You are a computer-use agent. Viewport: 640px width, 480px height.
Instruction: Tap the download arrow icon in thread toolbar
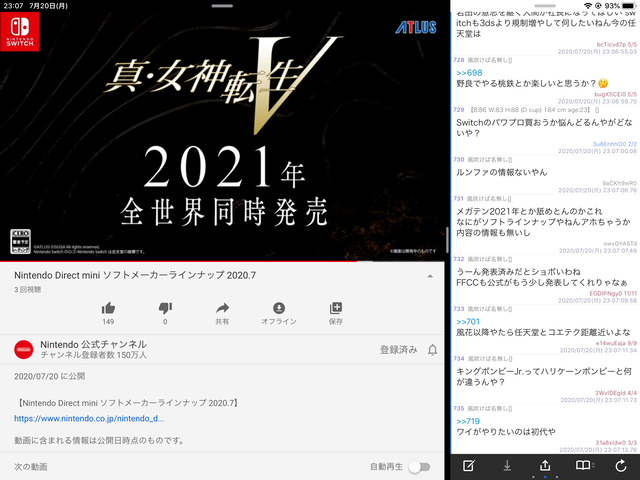click(507, 465)
